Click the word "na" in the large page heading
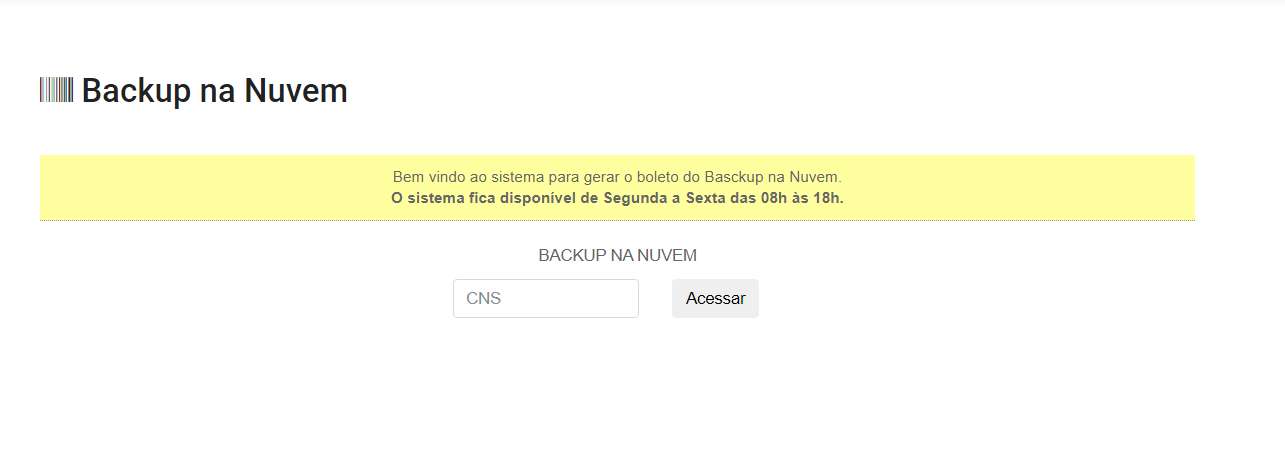1285x461 pixels. point(218,93)
